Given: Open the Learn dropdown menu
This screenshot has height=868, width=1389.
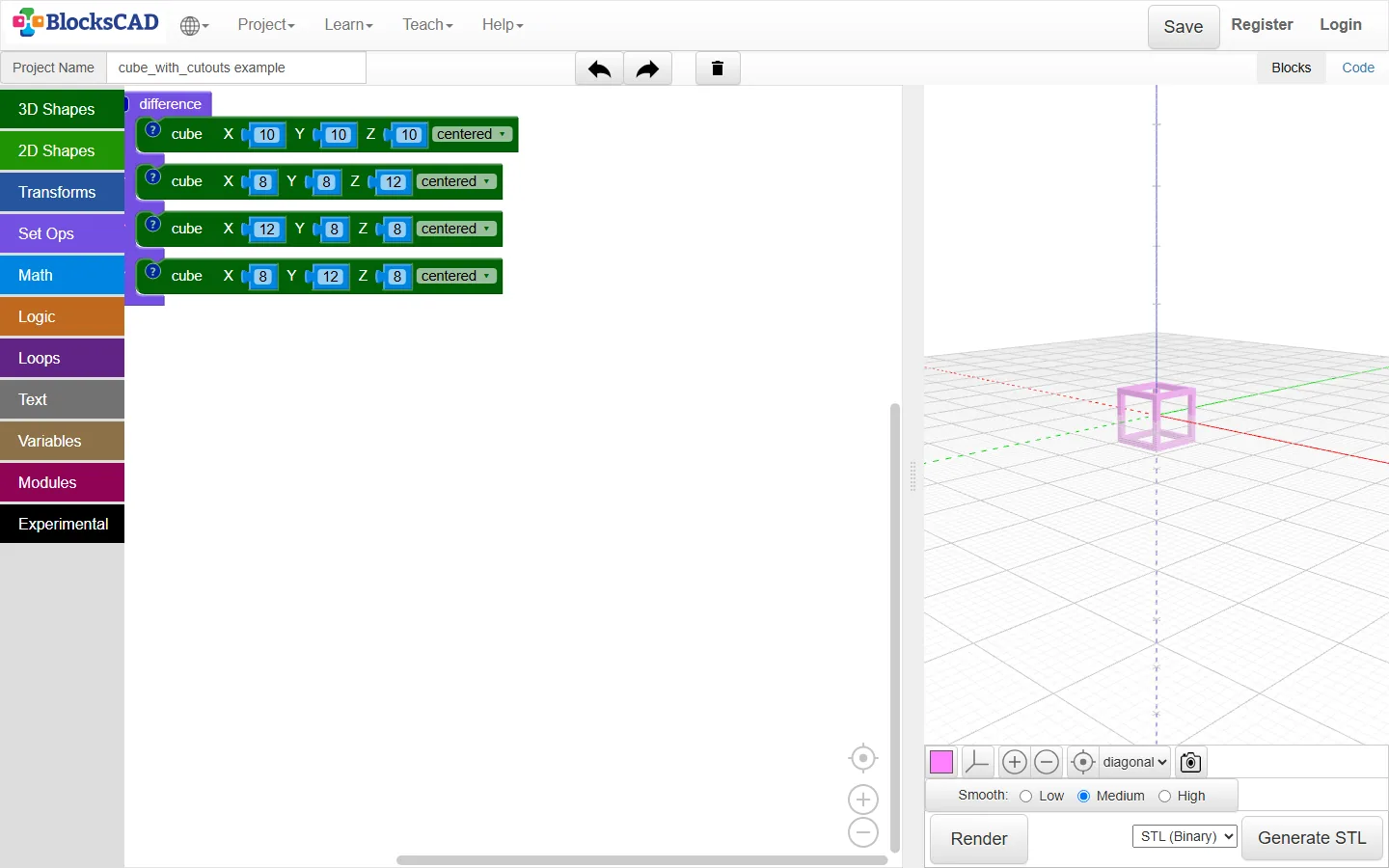Looking at the screenshot, I should (348, 25).
